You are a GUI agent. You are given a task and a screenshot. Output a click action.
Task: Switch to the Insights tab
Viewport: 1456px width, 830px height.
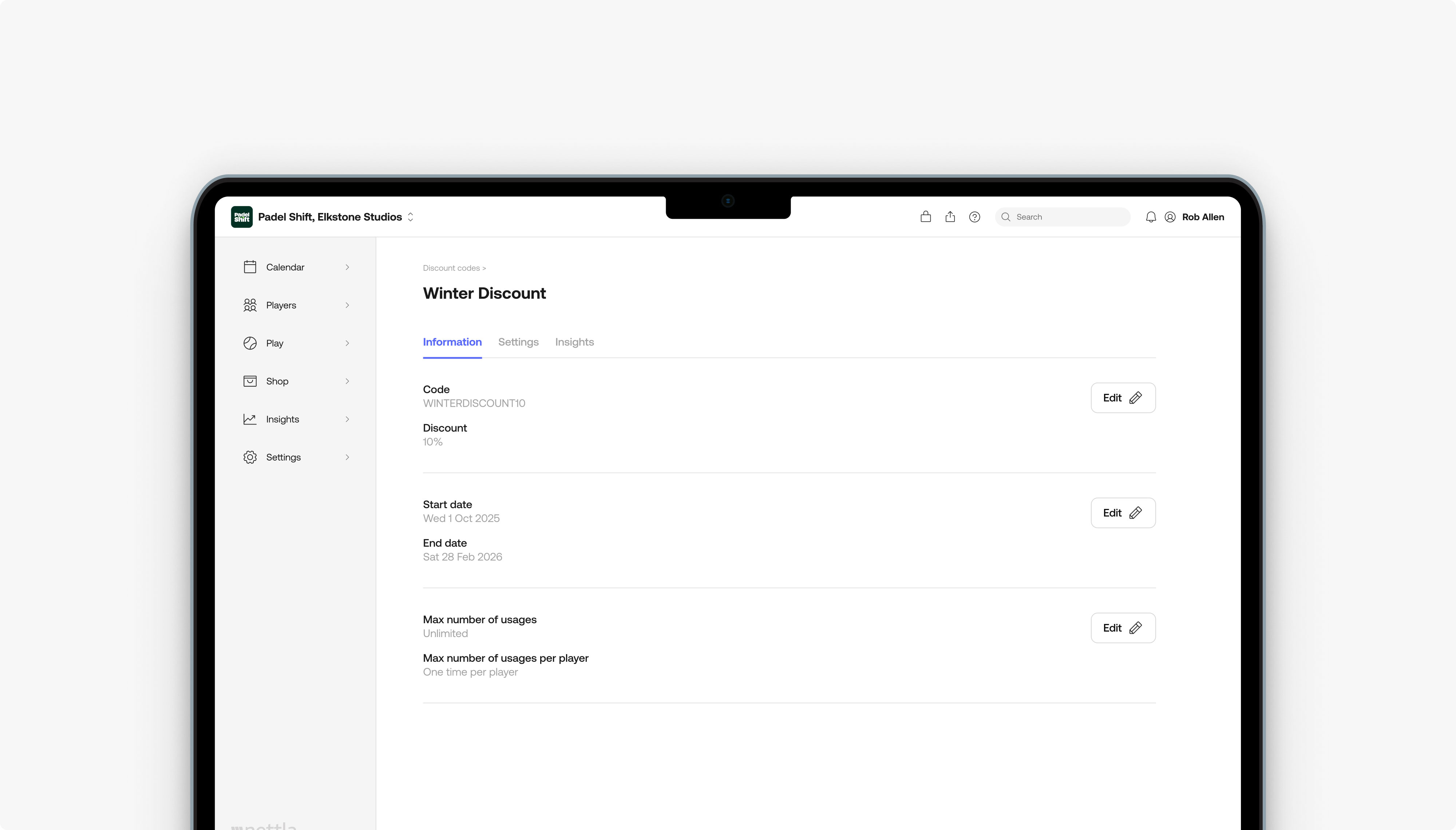574,342
